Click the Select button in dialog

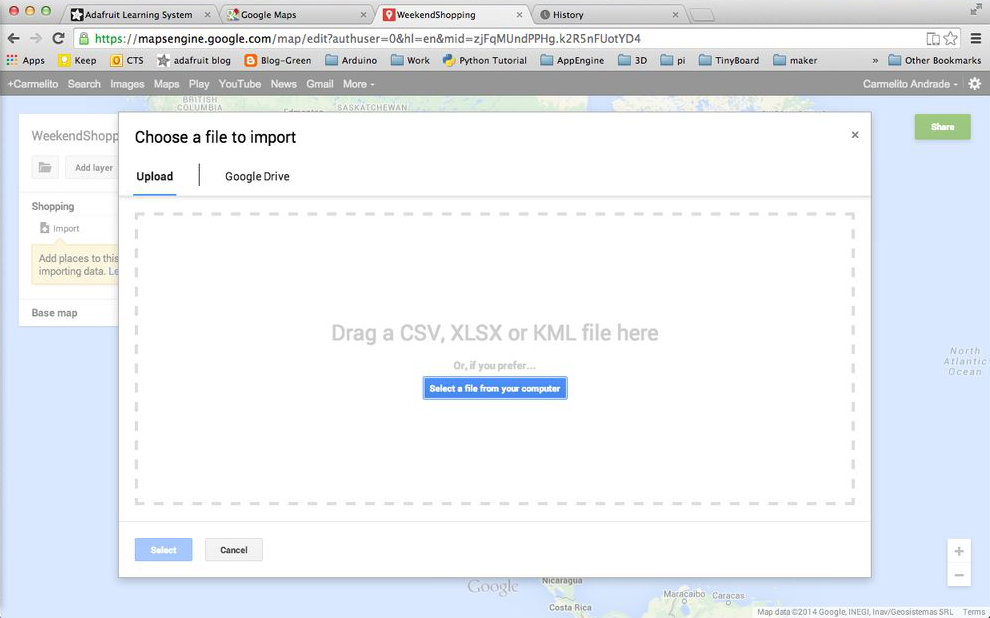pos(164,550)
